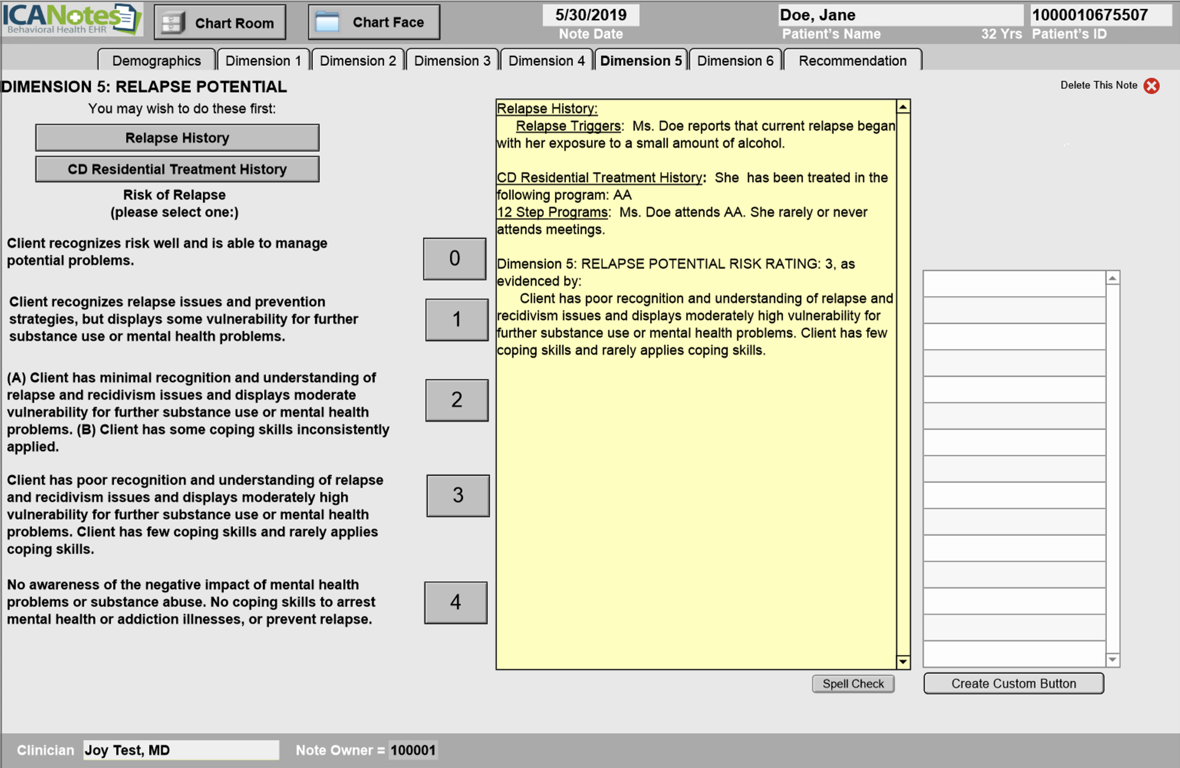1180x768 pixels.
Task: Select relapse risk rating 0
Action: [x=455, y=259]
